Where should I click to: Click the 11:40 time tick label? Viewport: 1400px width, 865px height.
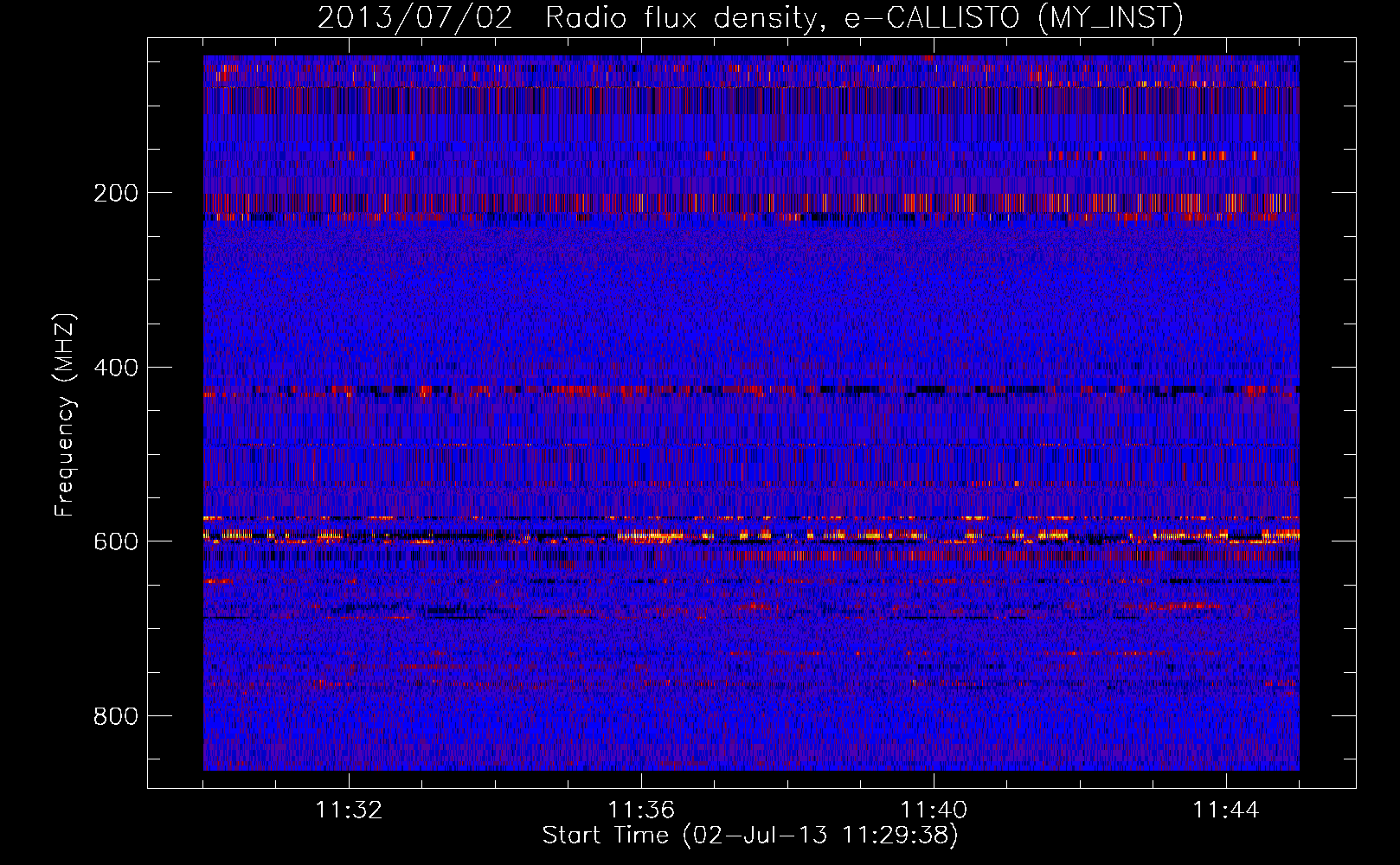click(x=934, y=811)
